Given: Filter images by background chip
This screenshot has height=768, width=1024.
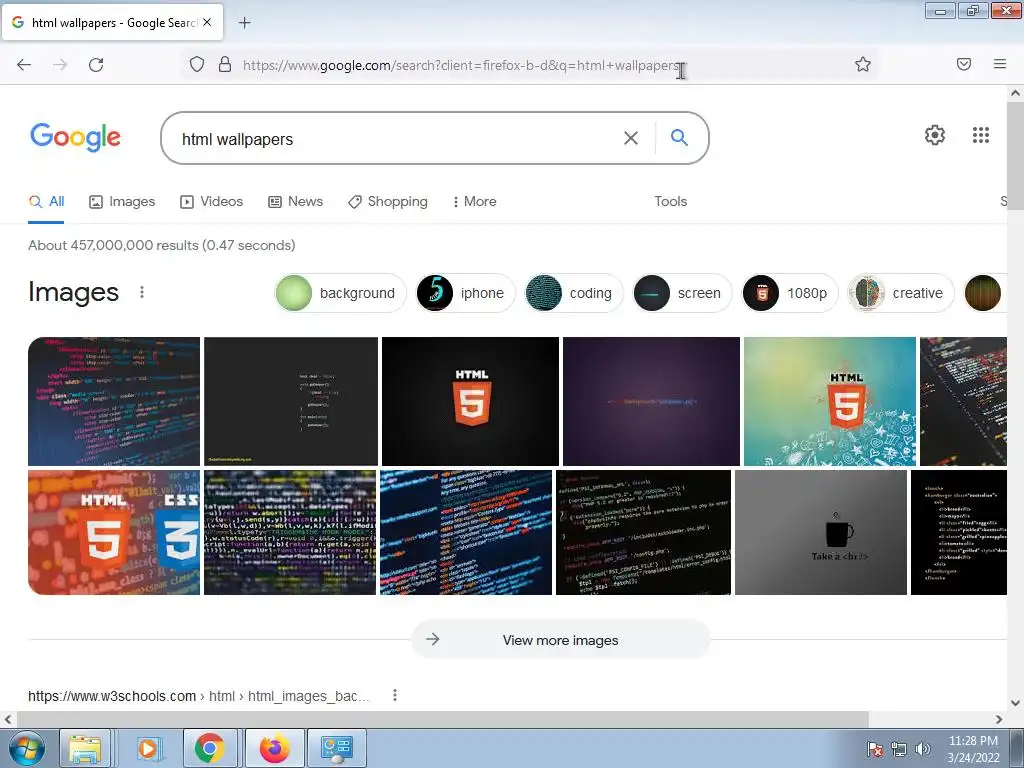Looking at the screenshot, I should click(x=340, y=293).
